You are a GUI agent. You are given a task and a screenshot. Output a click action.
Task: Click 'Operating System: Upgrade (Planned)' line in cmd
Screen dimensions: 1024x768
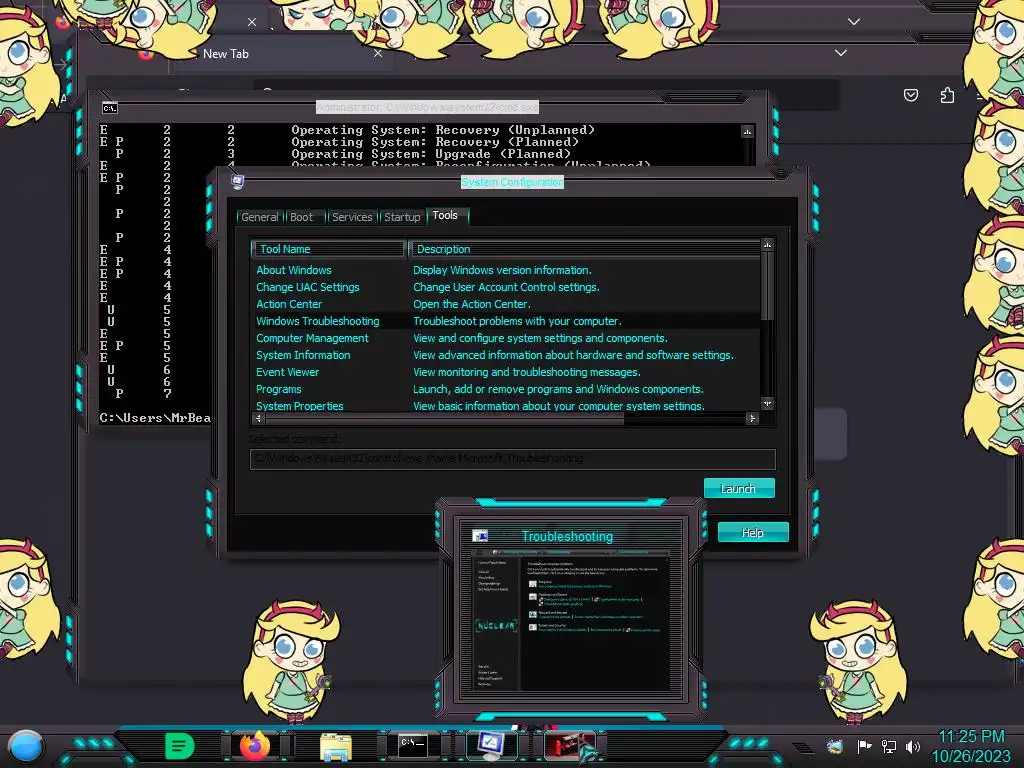[431, 154]
